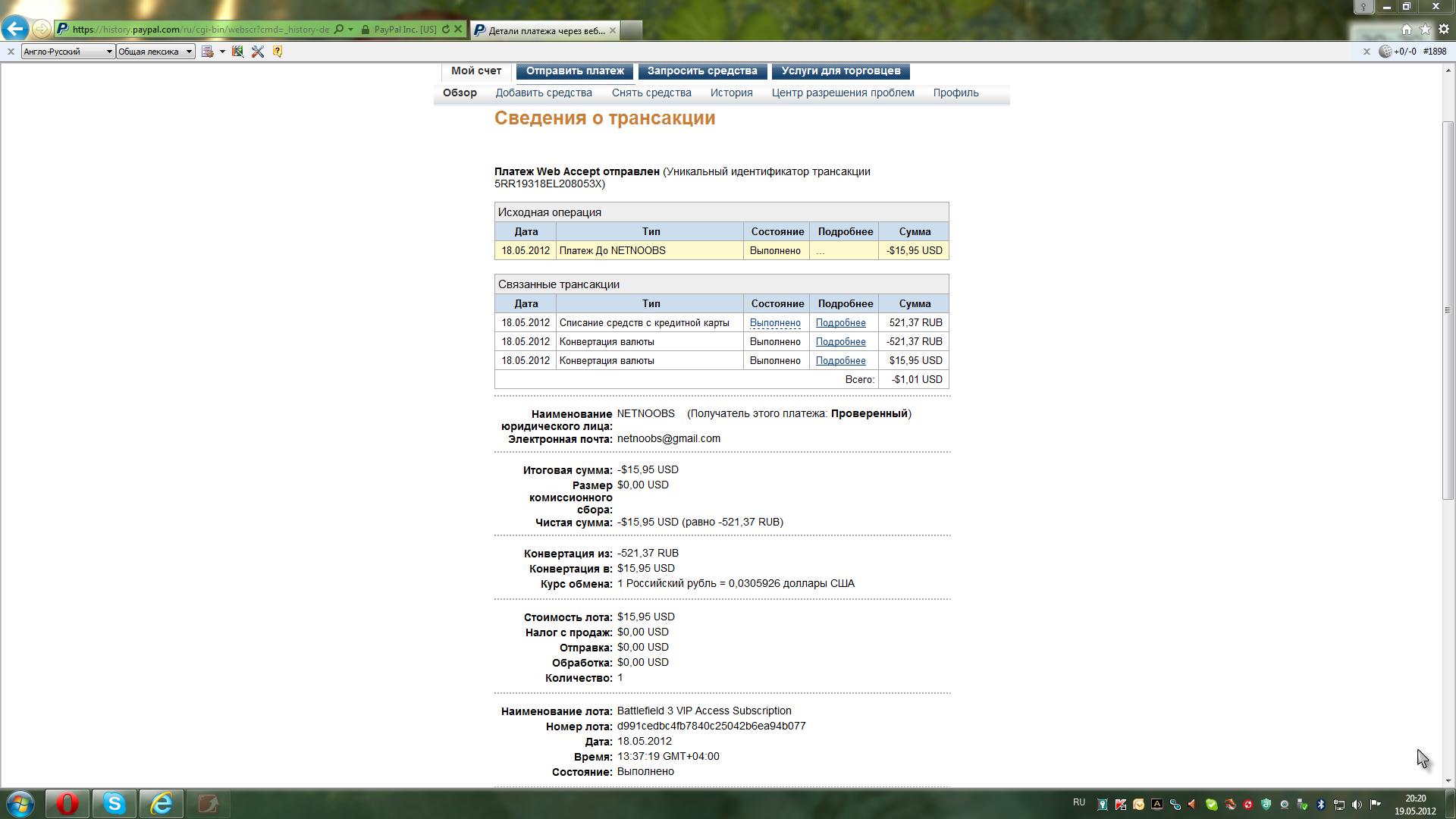Open Favorites star icon
Screen dimensions: 1456x819
coord(1426,30)
